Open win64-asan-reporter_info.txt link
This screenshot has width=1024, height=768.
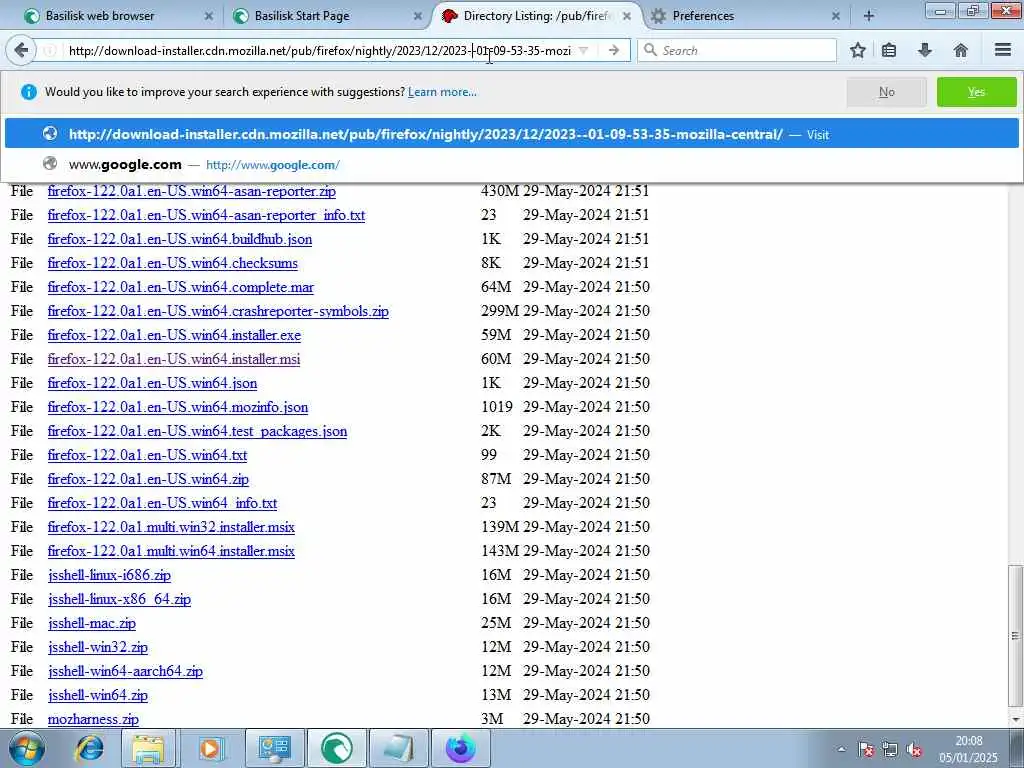(x=206, y=216)
